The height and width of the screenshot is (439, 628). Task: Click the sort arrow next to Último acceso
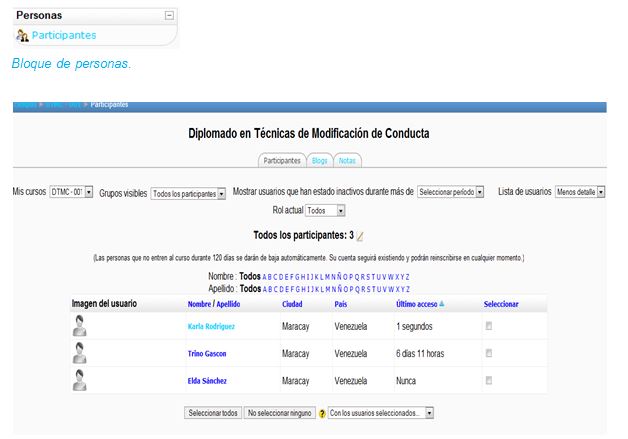(x=442, y=303)
